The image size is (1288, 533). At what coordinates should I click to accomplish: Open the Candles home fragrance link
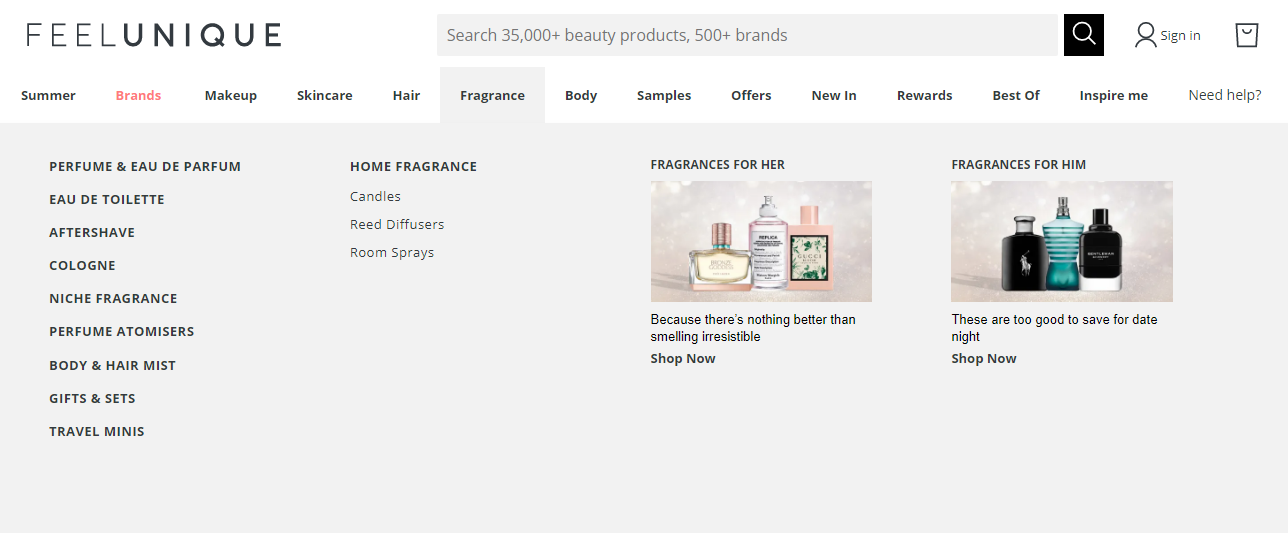(375, 197)
